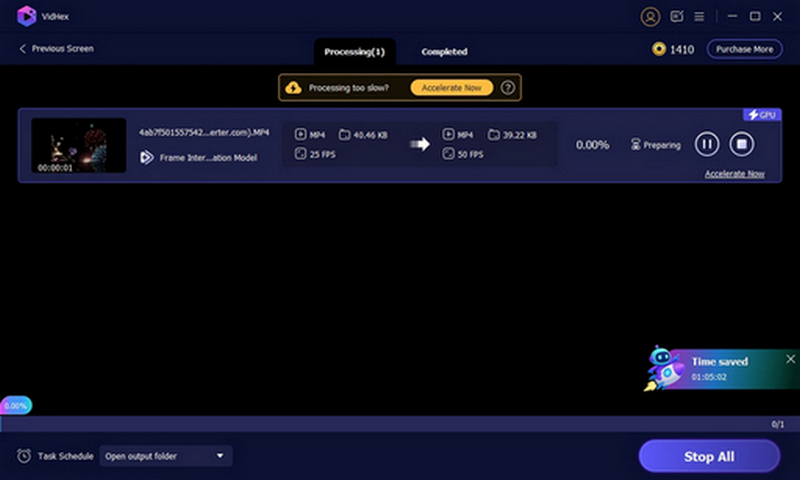Open the help question mark icon
800x480 pixels.
pyautogui.click(x=507, y=88)
